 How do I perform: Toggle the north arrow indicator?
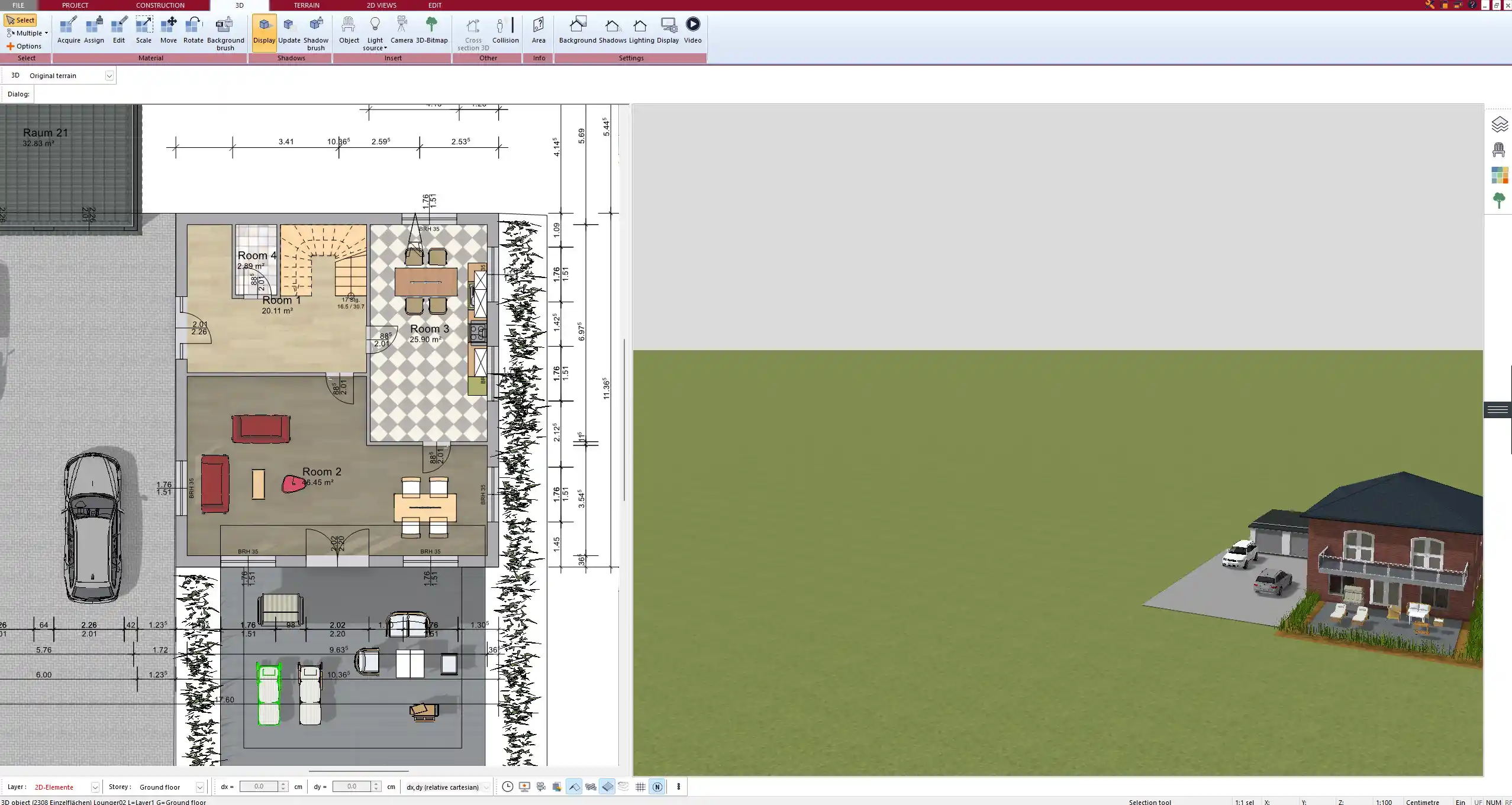coord(657,787)
